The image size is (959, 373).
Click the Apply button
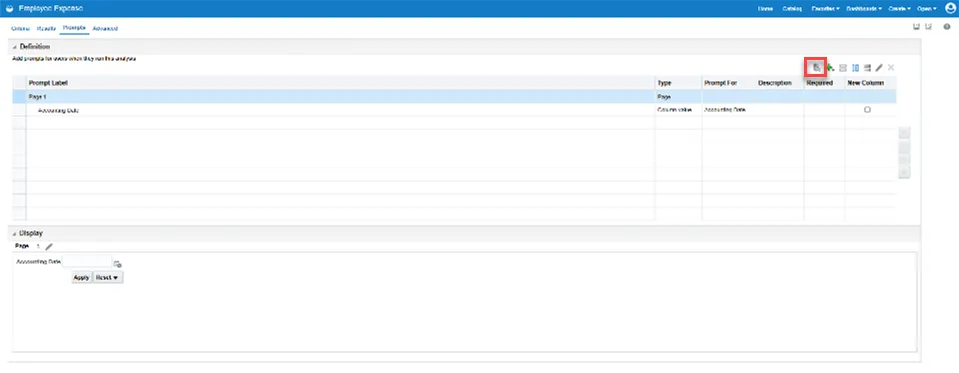(x=81, y=278)
